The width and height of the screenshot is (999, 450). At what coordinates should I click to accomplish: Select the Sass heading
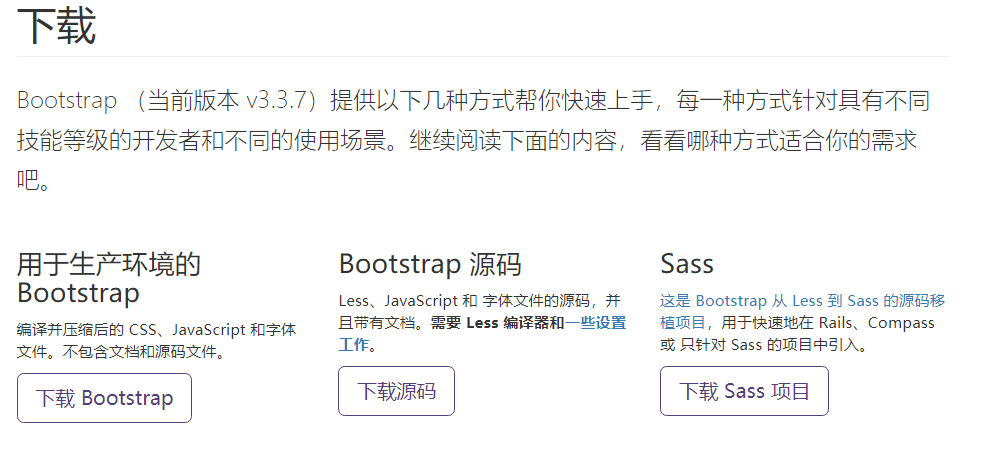pos(687,264)
